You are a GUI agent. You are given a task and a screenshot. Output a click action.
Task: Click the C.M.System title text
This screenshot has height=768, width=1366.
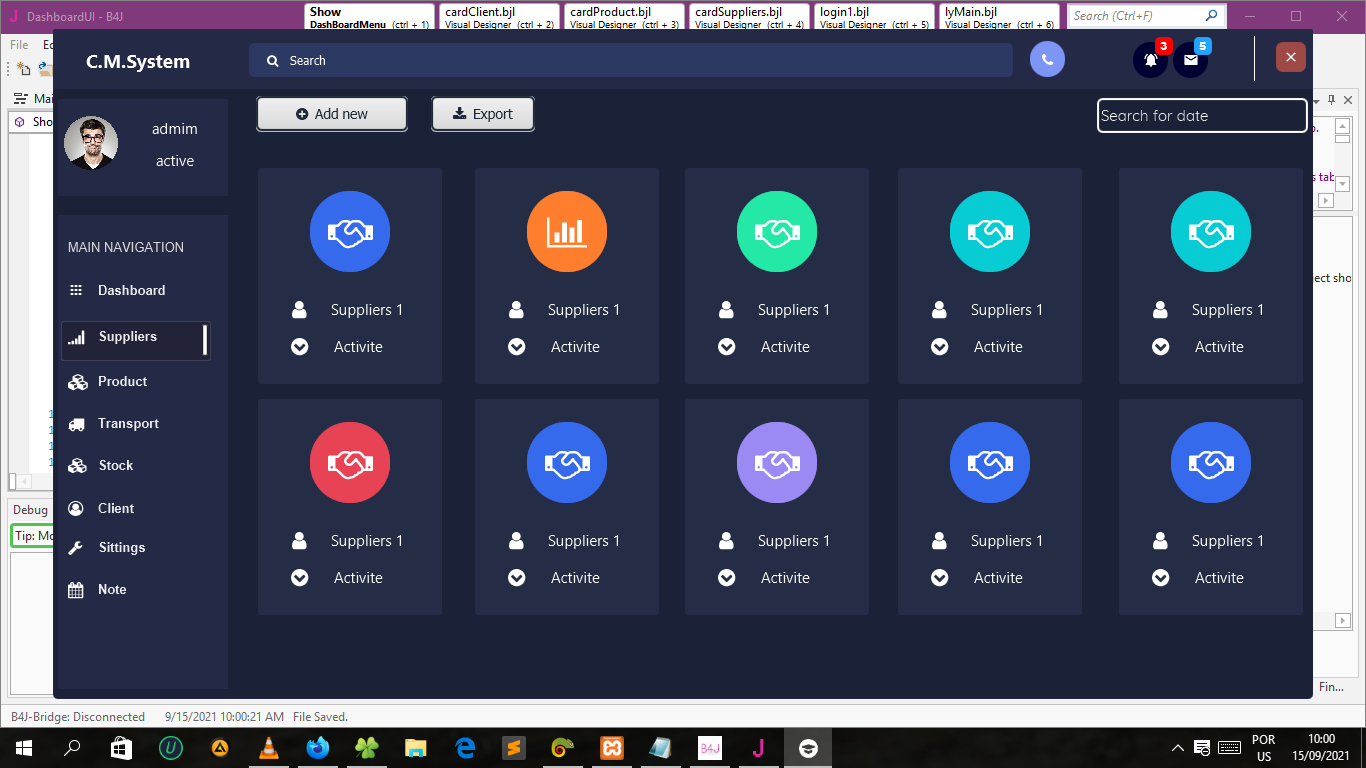pos(138,62)
